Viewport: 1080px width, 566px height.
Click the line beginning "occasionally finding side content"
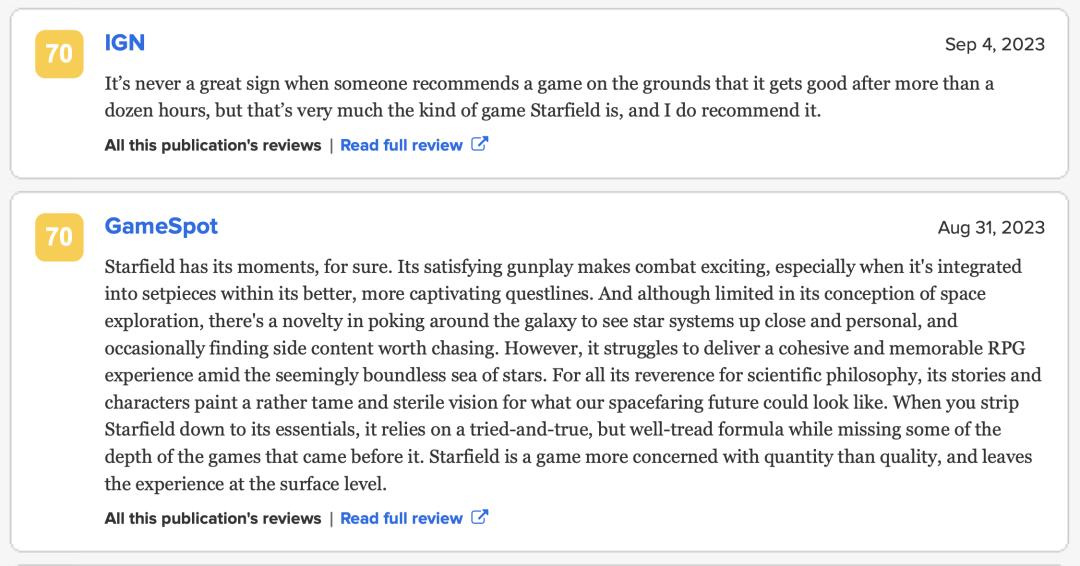point(565,348)
